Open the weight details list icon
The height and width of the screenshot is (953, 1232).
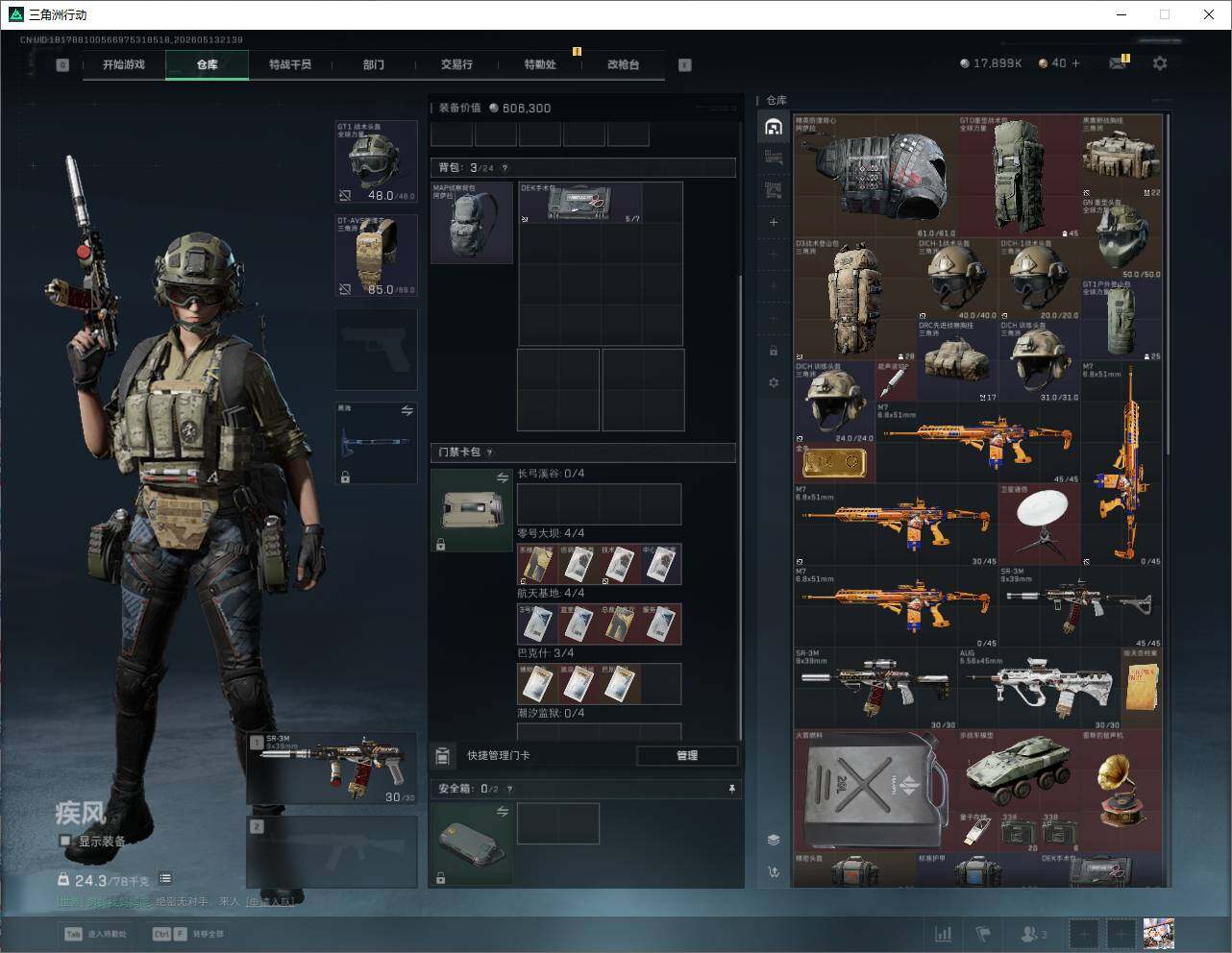(165, 878)
